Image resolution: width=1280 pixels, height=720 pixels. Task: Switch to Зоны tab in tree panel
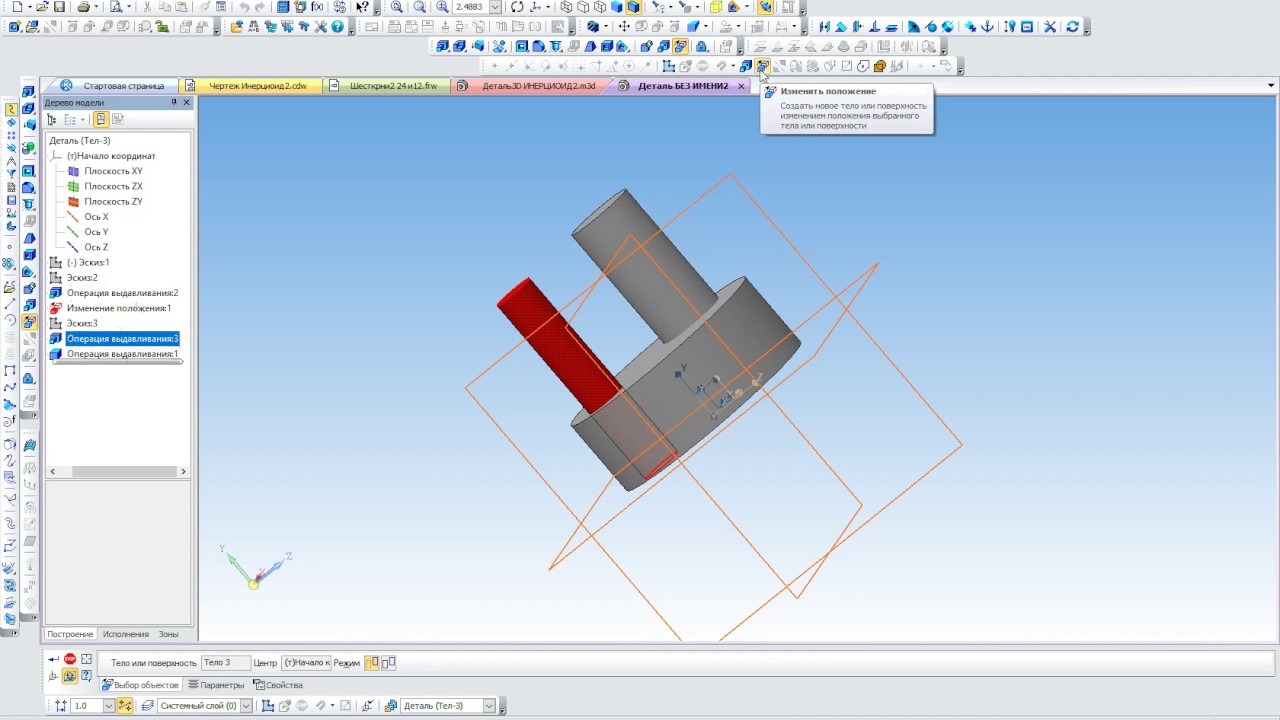point(168,634)
